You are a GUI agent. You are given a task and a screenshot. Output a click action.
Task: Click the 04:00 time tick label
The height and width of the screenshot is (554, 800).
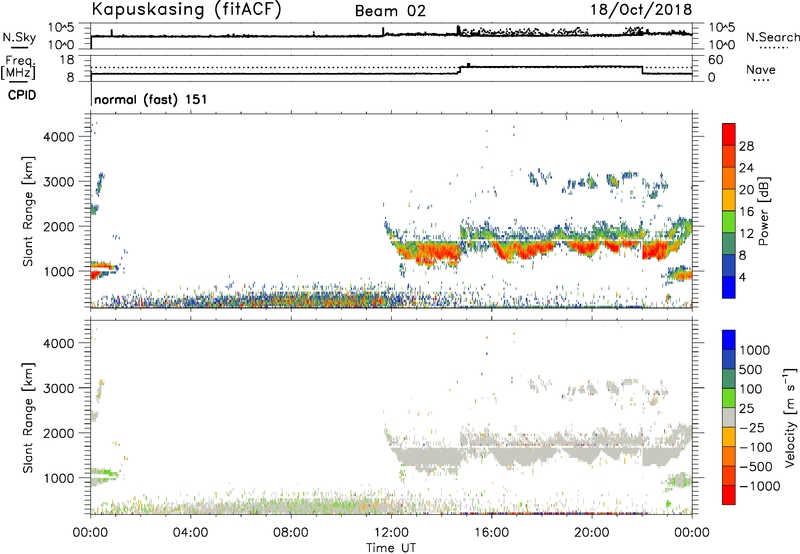point(190,533)
